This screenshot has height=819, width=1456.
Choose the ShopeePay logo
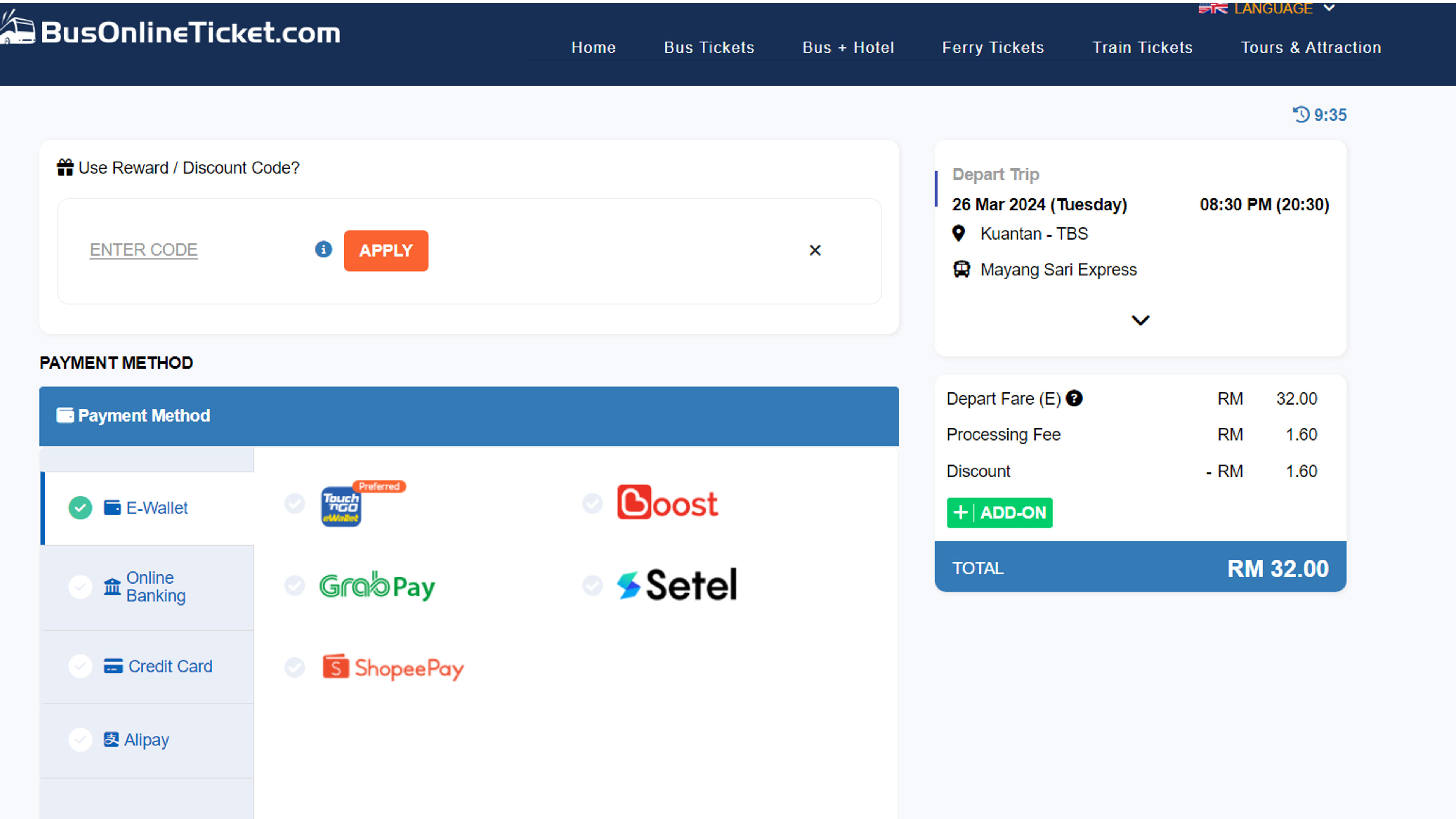coord(393,667)
